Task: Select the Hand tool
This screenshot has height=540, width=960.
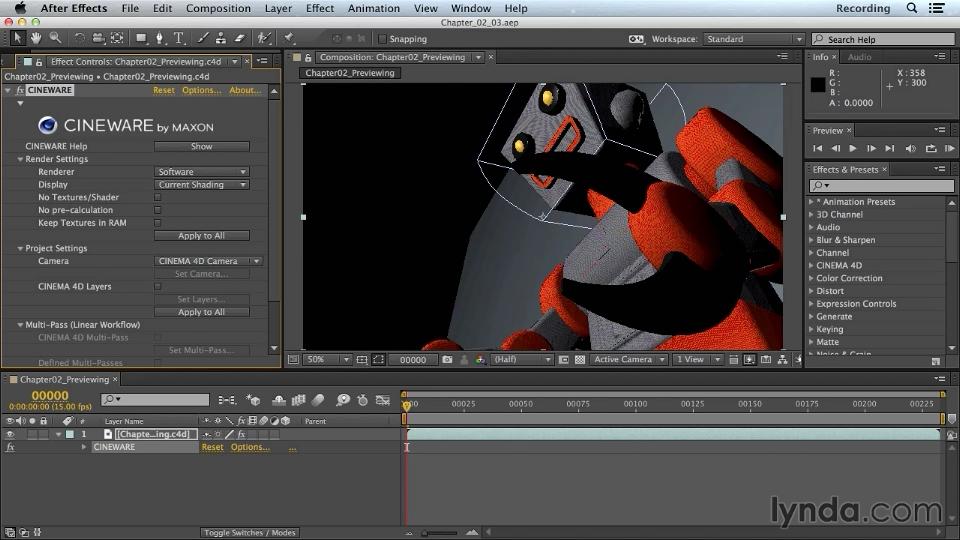Action: pyautogui.click(x=36, y=38)
